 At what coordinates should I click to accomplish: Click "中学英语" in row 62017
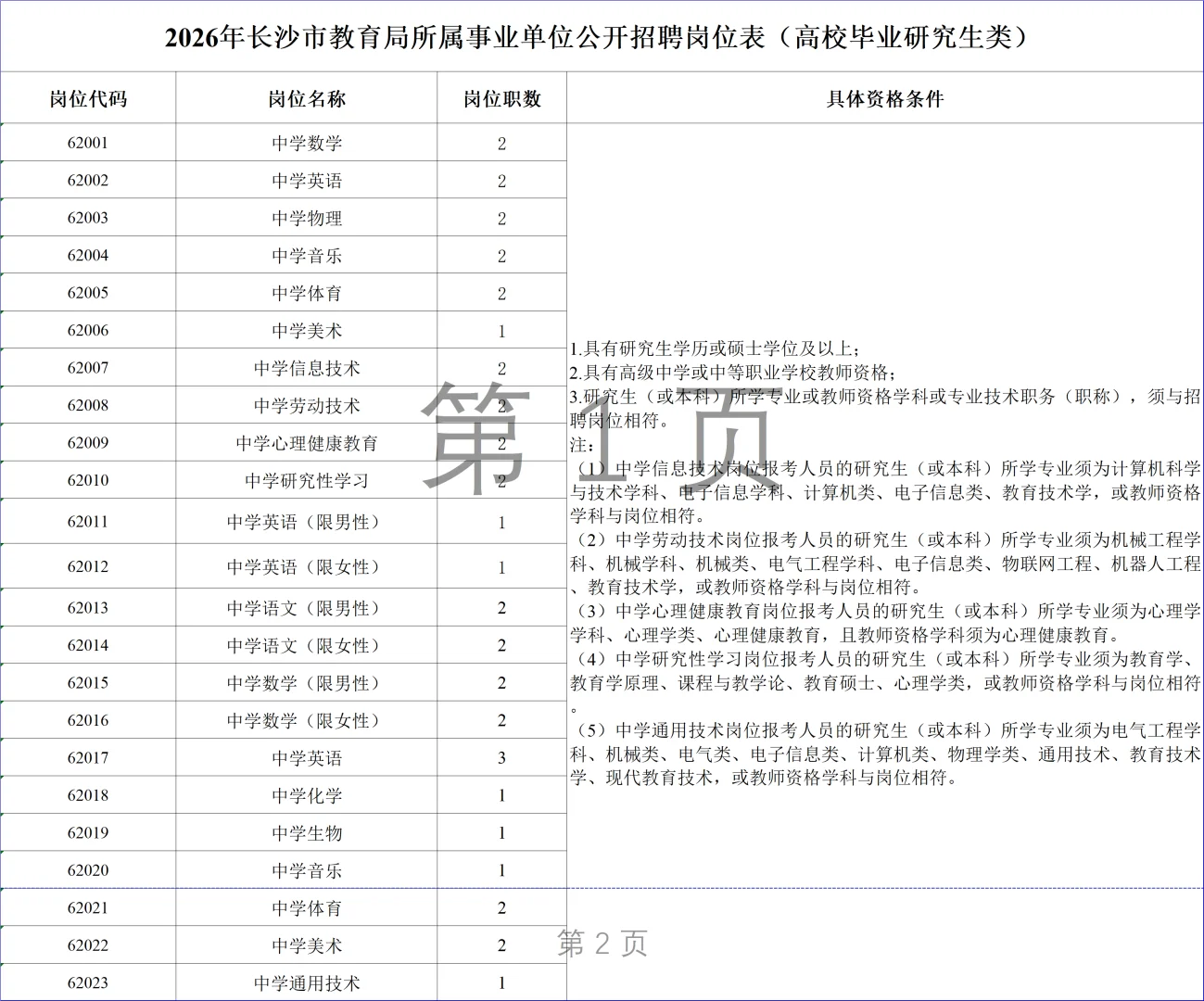[307, 758]
